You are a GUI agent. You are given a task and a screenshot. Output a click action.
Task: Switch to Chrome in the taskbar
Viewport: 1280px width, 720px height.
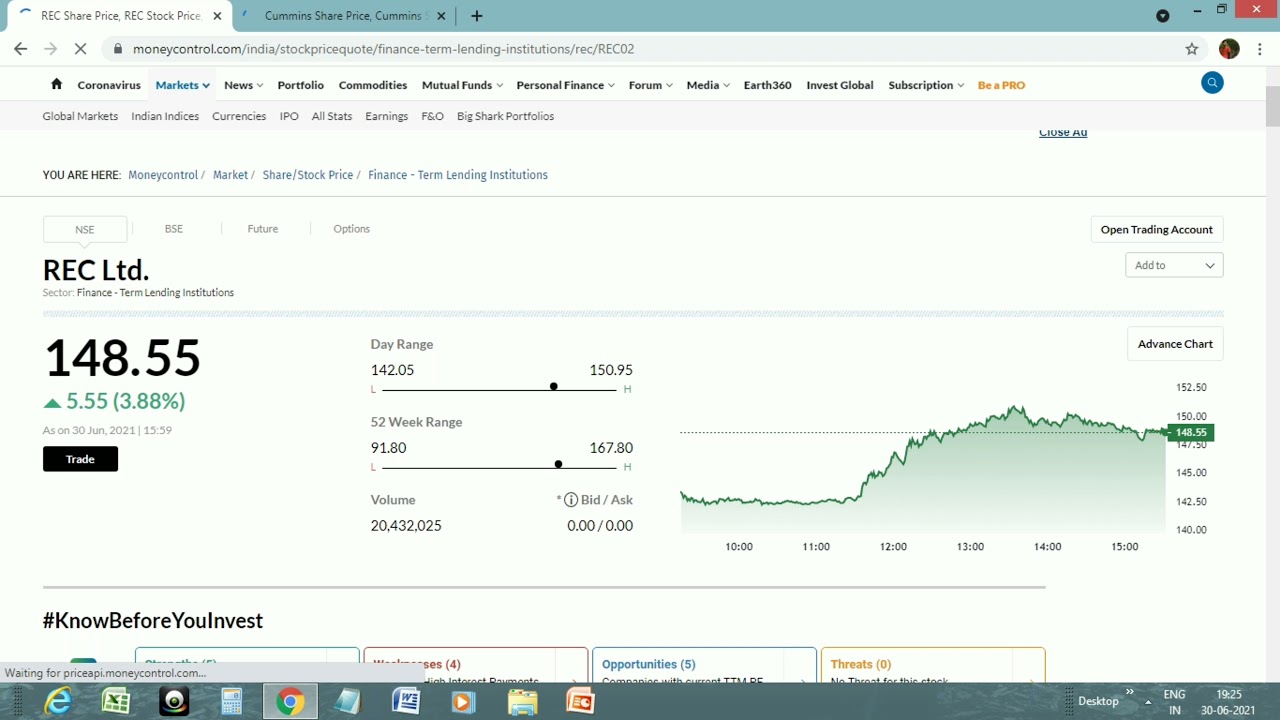pyautogui.click(x=290, y=702)
